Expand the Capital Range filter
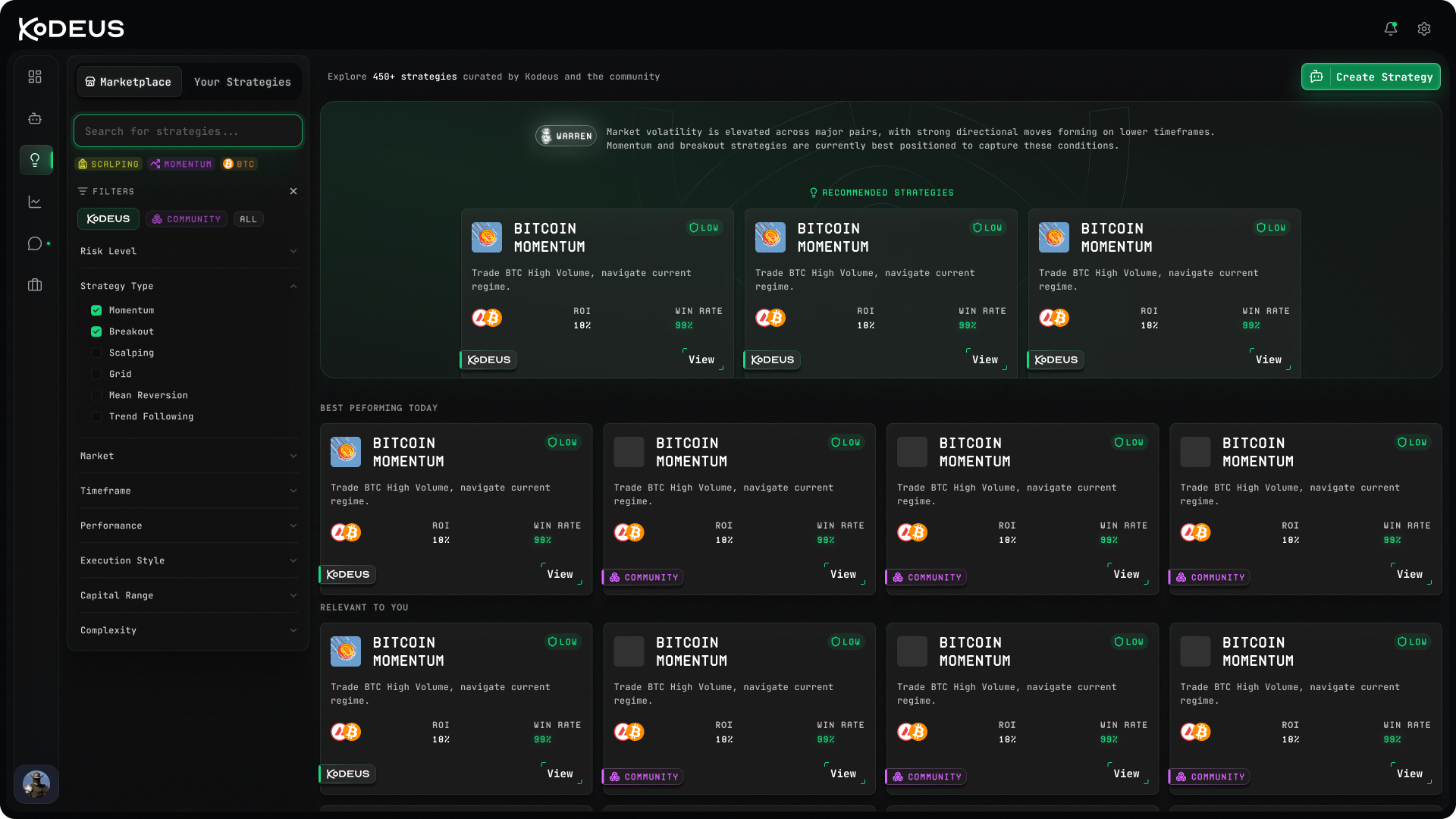The image size is (1456, 819). click(188, 595)
